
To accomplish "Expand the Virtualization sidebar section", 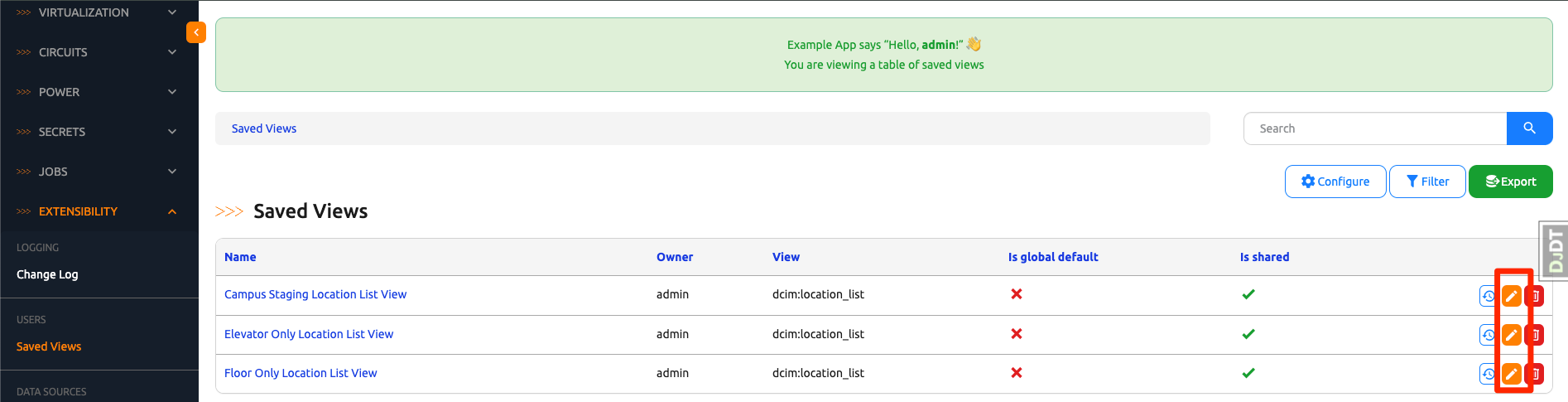I will (x=99, y=12).
